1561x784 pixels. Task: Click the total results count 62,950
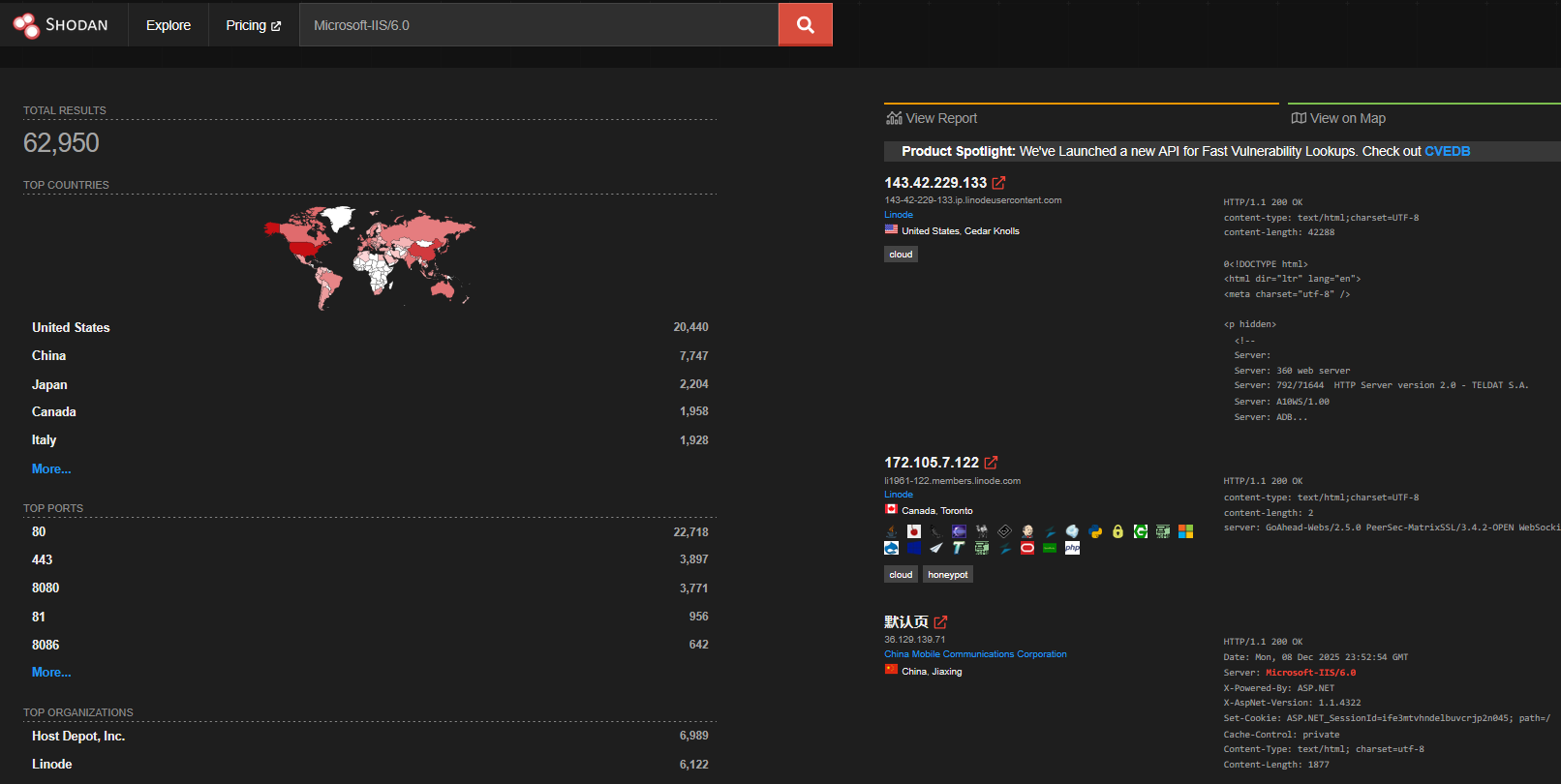click(61, 143)
